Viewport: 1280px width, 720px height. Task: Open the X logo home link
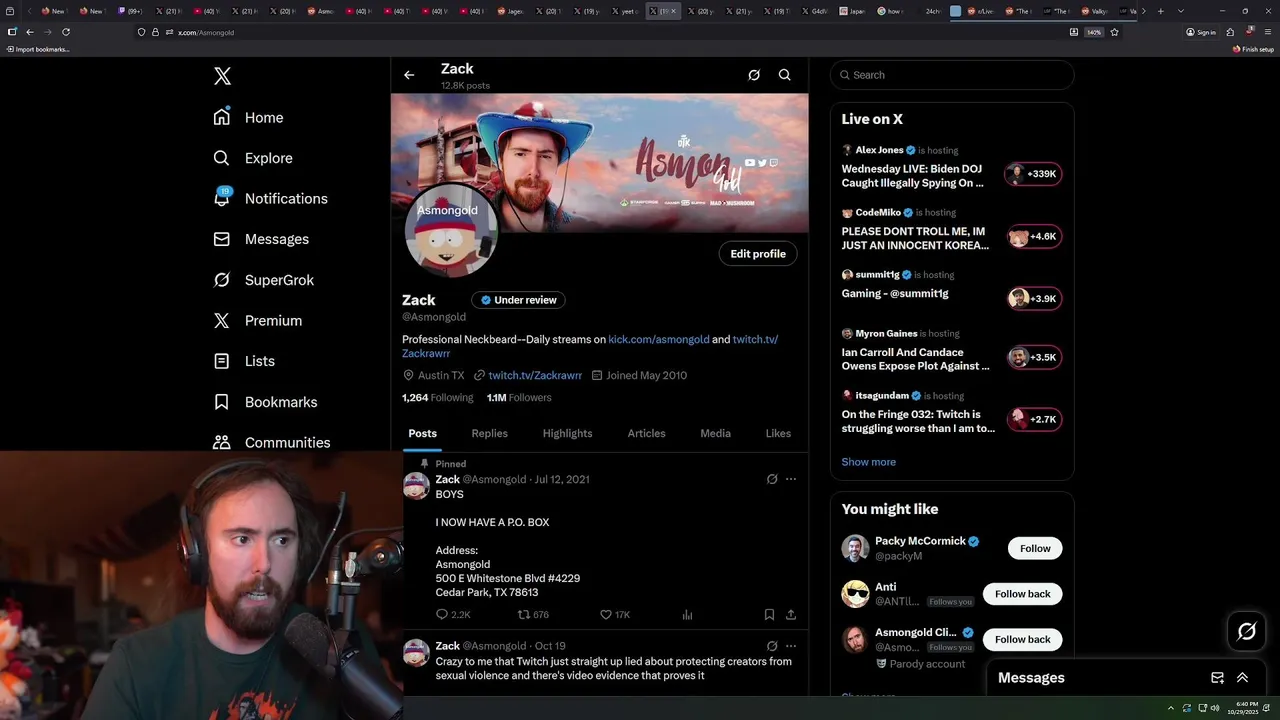click(x=222, y=76)
